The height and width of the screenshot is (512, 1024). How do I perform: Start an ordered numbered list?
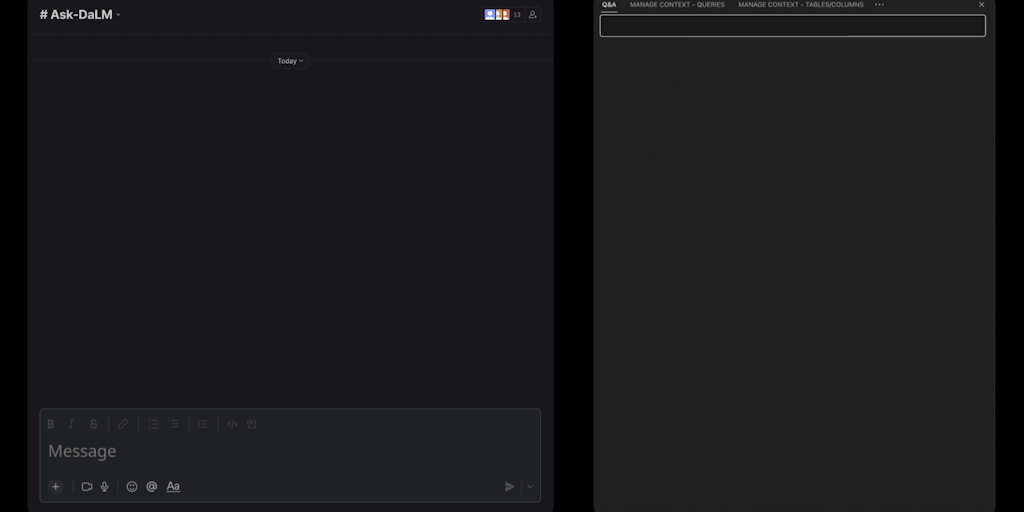click(153, 424)
